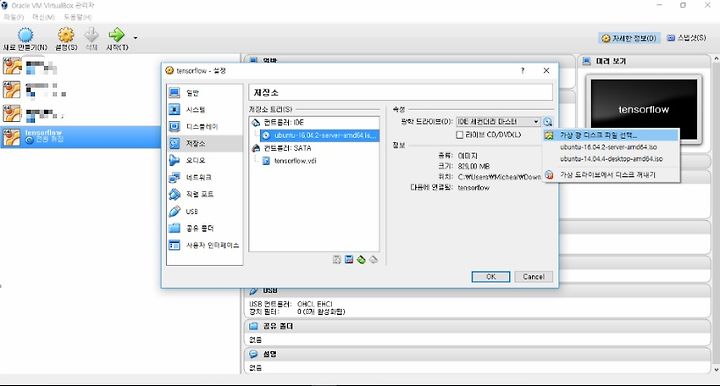Click the ? help button in settings title bar

[x=523, y=71]
